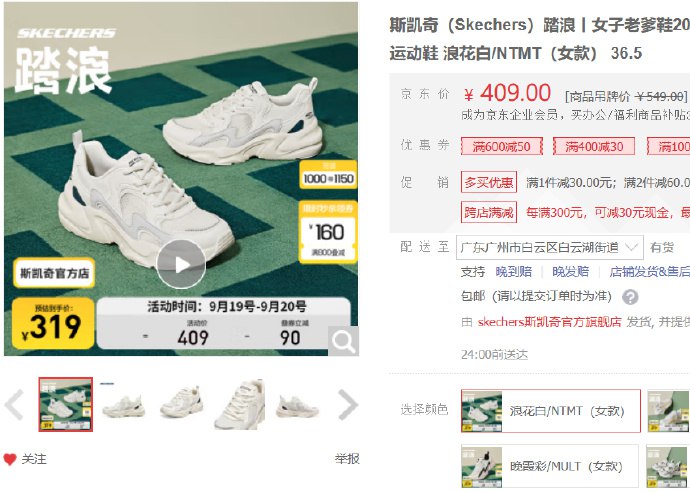Open the 晚发赔 service link

pos(570,272)
